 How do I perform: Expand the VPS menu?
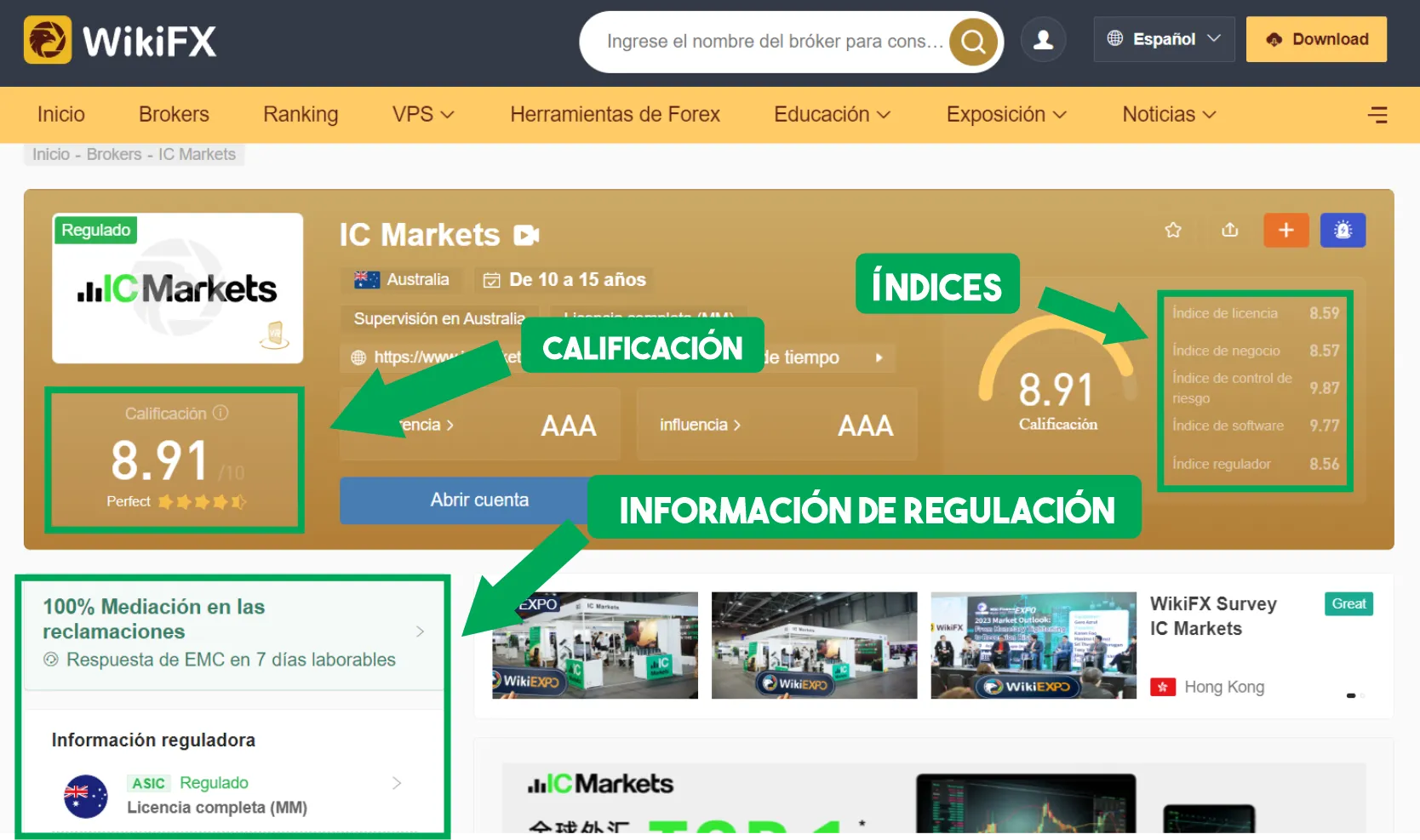click(x=423, y=114)
